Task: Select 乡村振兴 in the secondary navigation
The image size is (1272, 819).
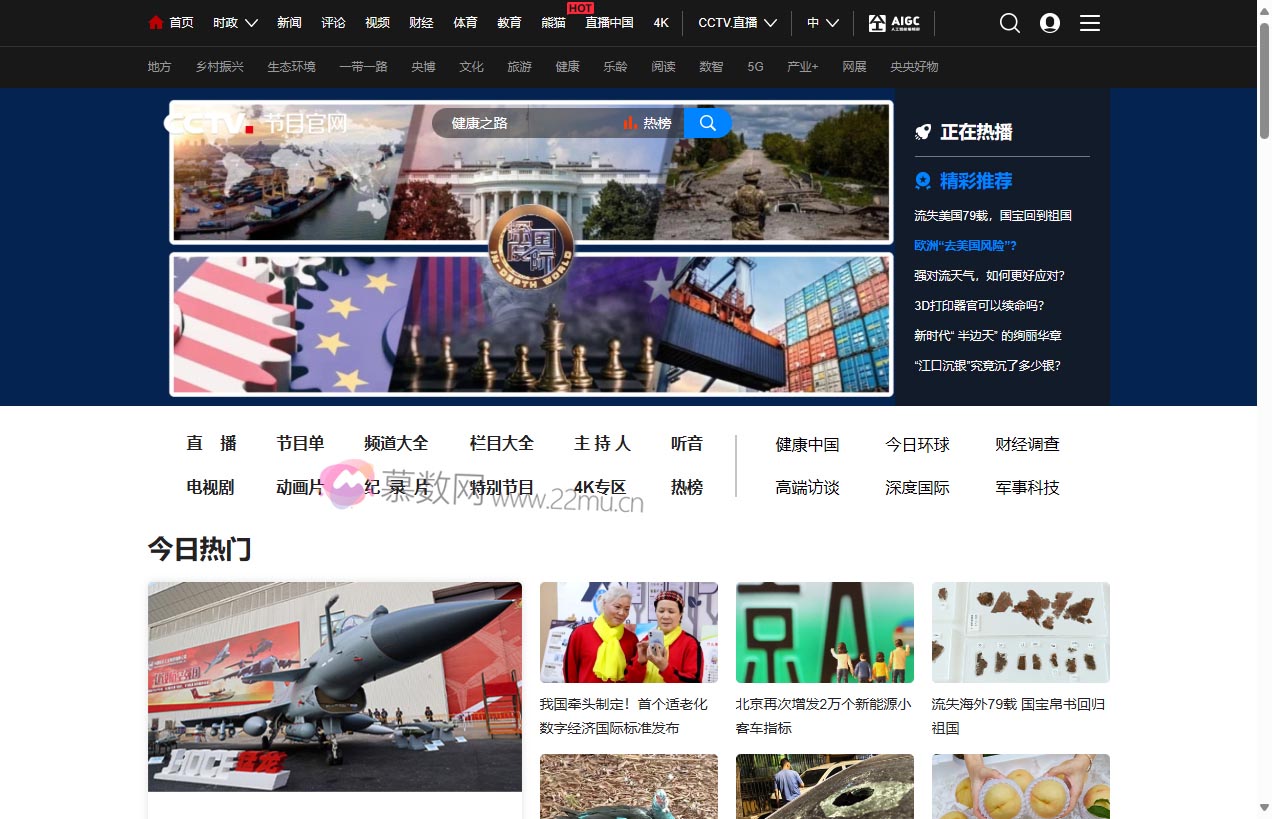Action: click(219, 66)
